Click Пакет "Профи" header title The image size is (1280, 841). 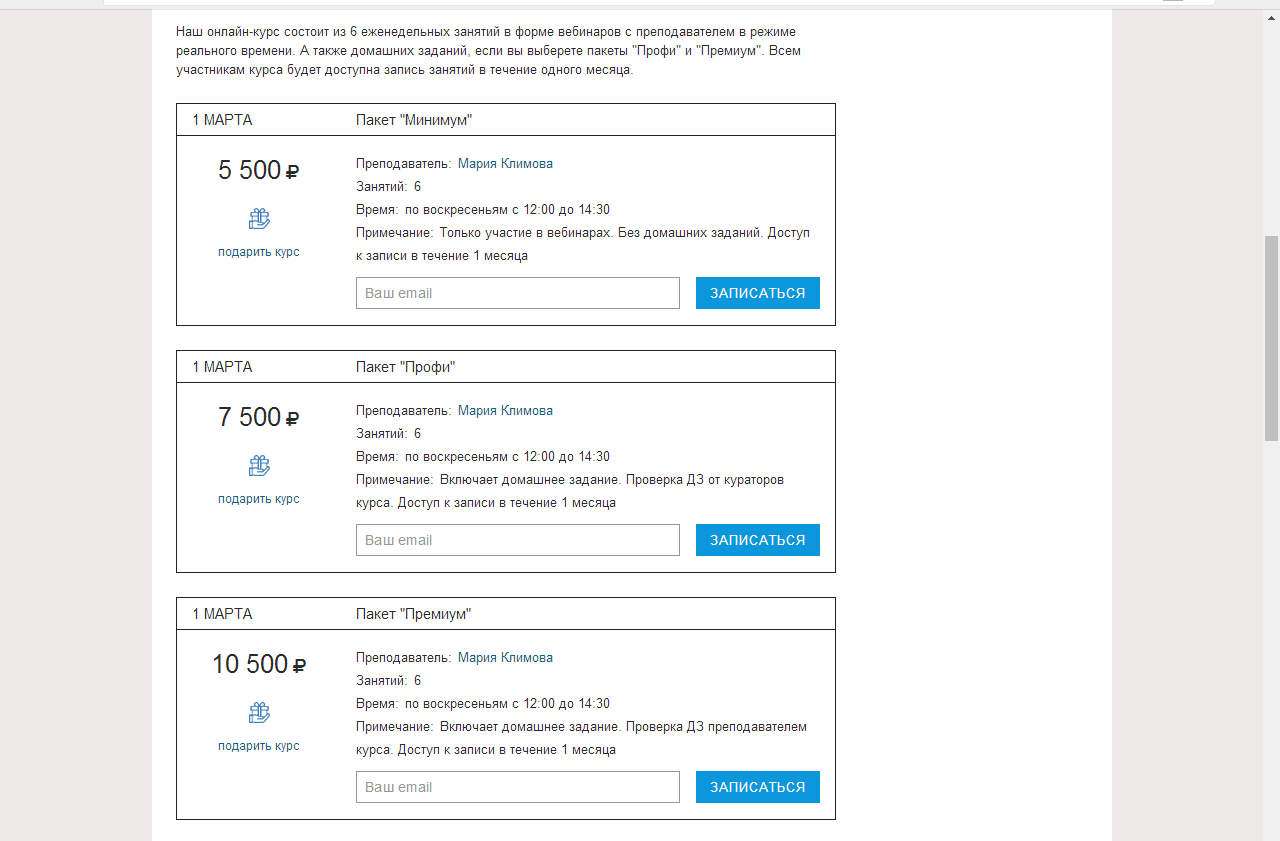coord(405,367)
